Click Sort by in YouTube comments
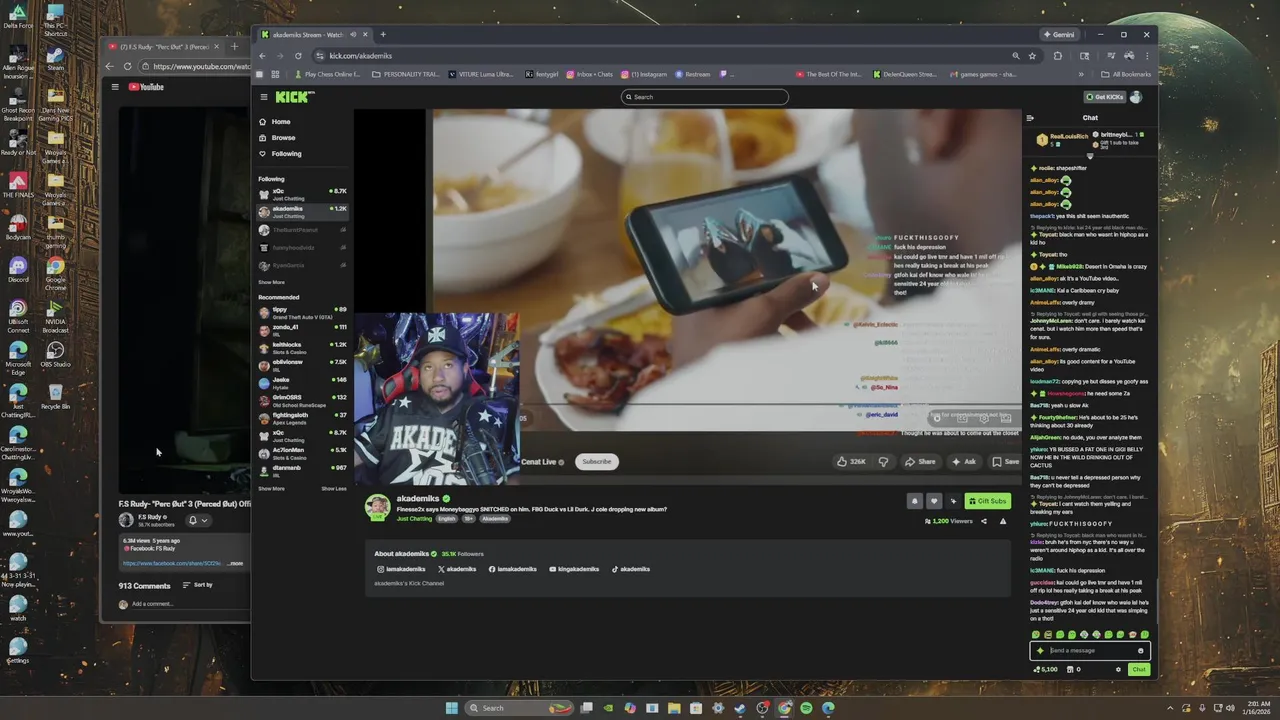This screenshot has width=1280, height=720. pos(197,585)
